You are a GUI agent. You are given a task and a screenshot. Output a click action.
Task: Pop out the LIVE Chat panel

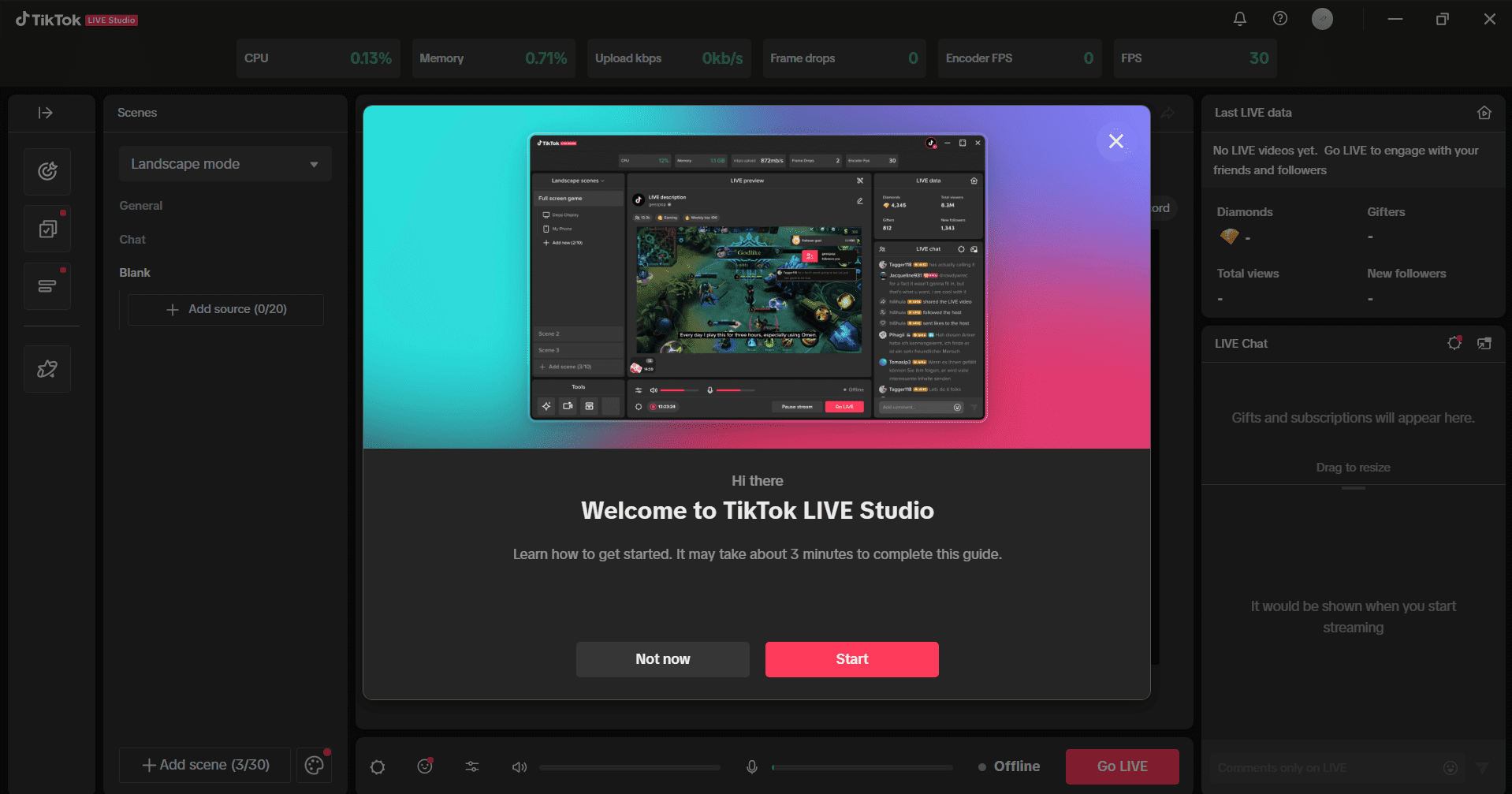click(x=1485, y=343)
